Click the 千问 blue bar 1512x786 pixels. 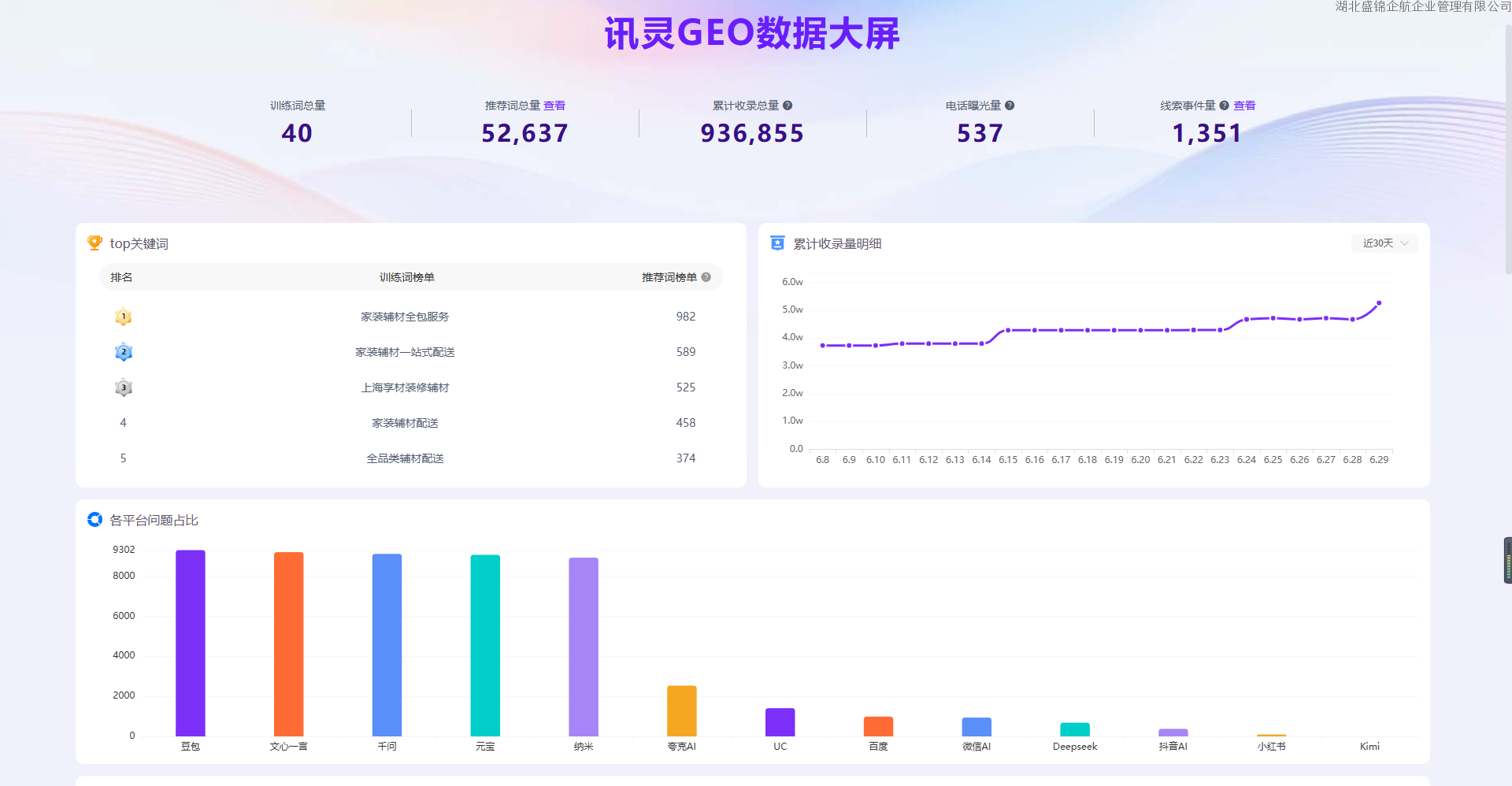point(387,645)
